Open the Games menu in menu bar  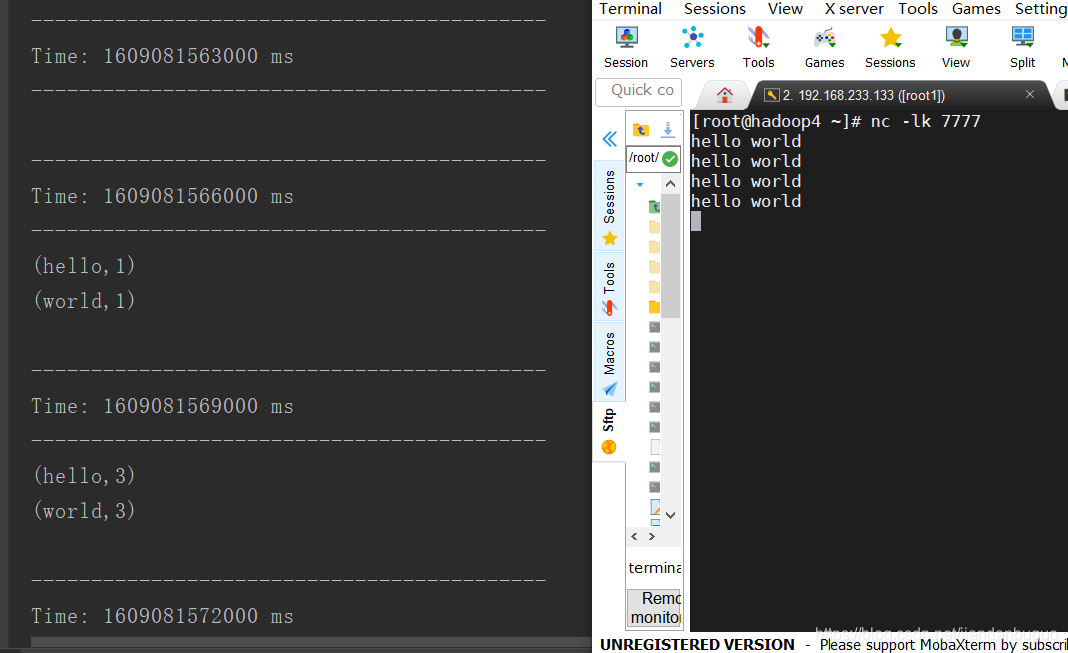click(x=976, y=9)
